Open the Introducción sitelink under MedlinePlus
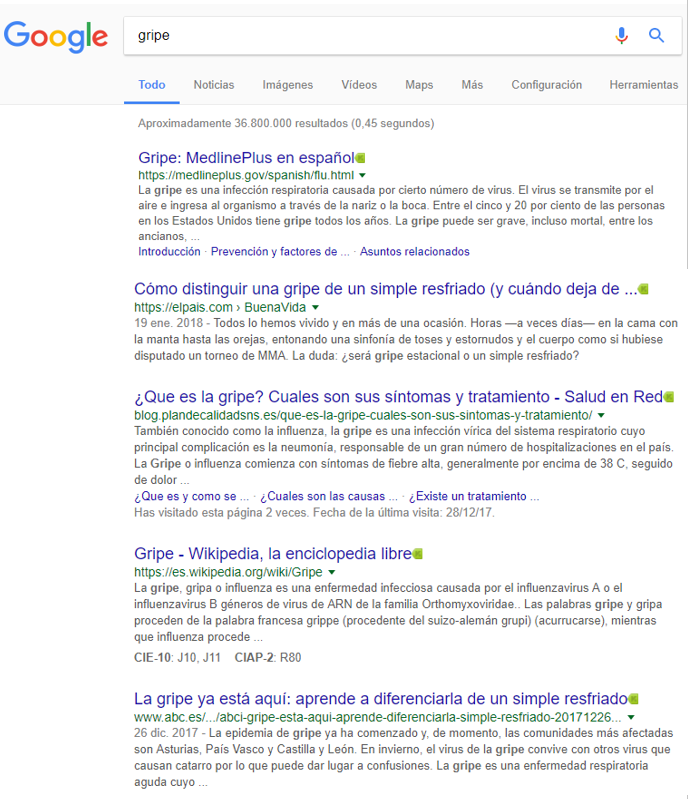Viewport: 688px width, 799px height. coord(169,252)
